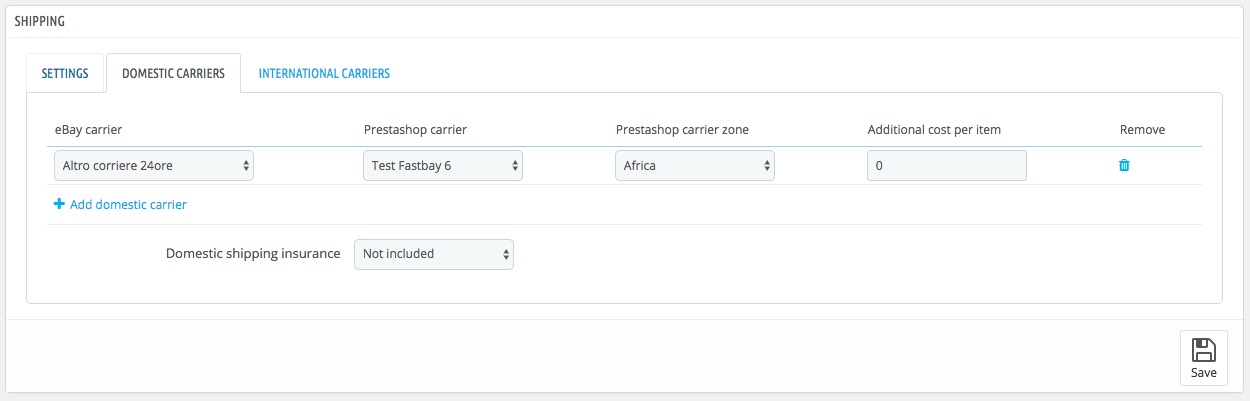
Task: Click the Remove column header
Action: click(1142, 130)
